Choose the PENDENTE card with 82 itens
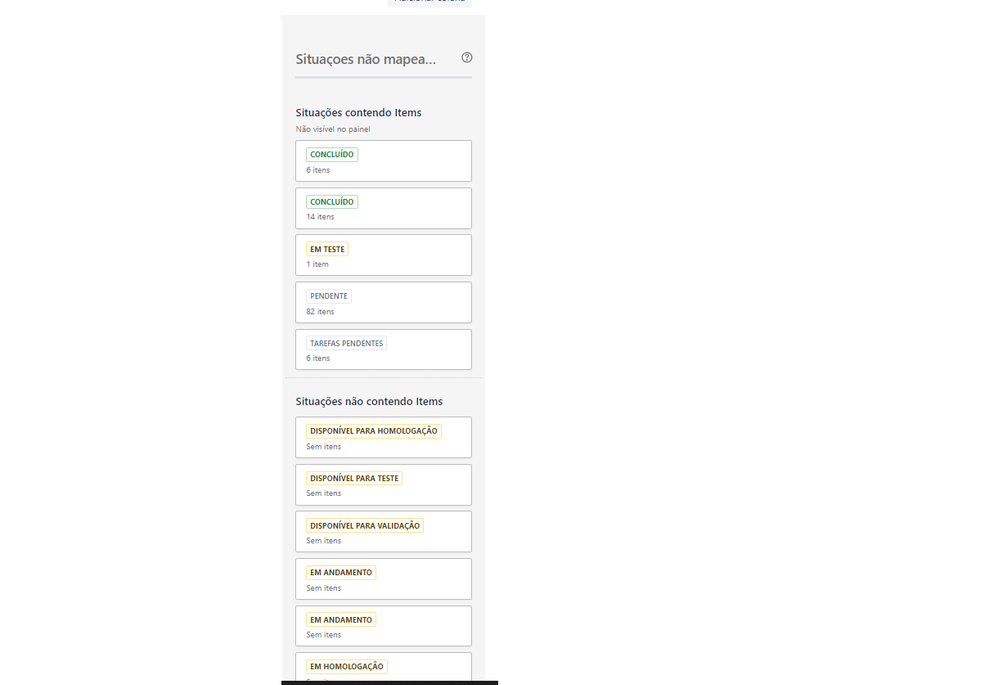The height and width of the screenshot is (685, 998). point(383,302)
